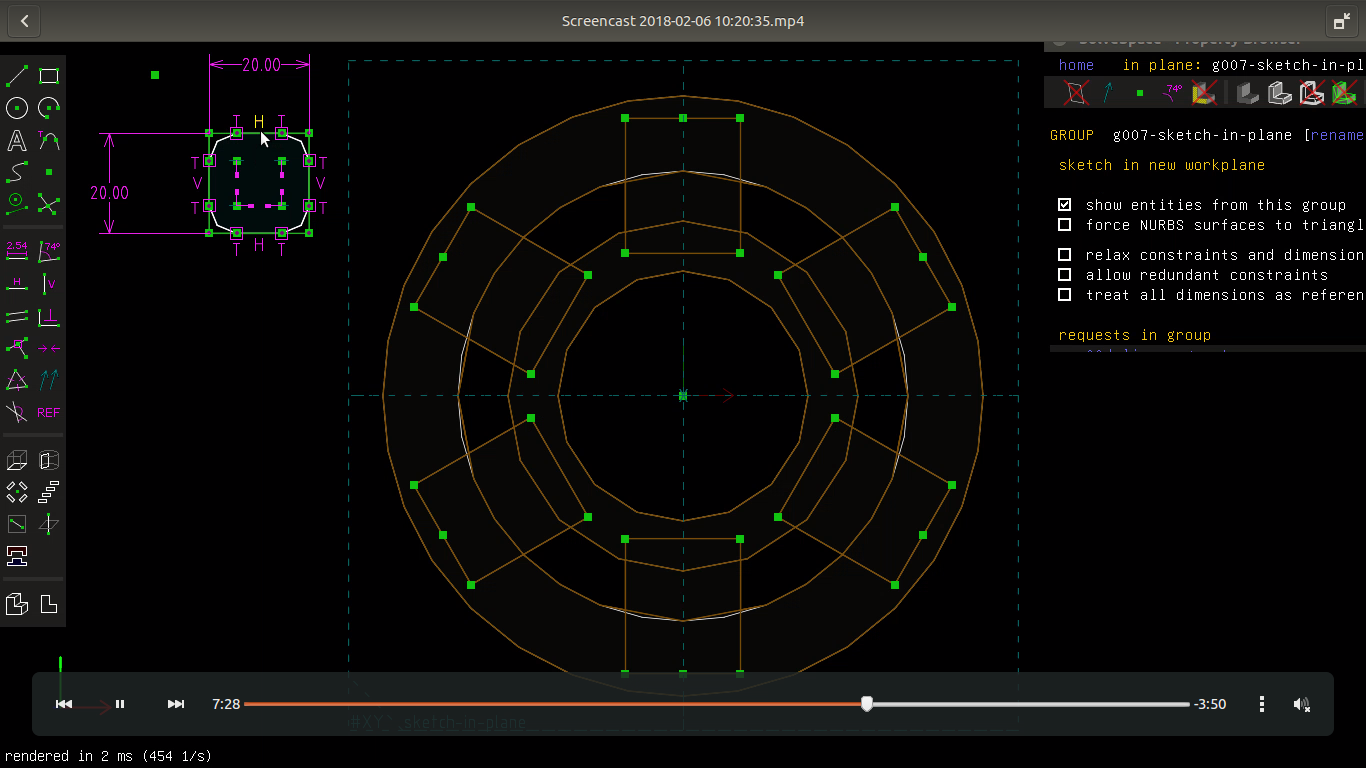
Task: Apply the symmetric constraint icon
Action: click(x=49, y=348)
